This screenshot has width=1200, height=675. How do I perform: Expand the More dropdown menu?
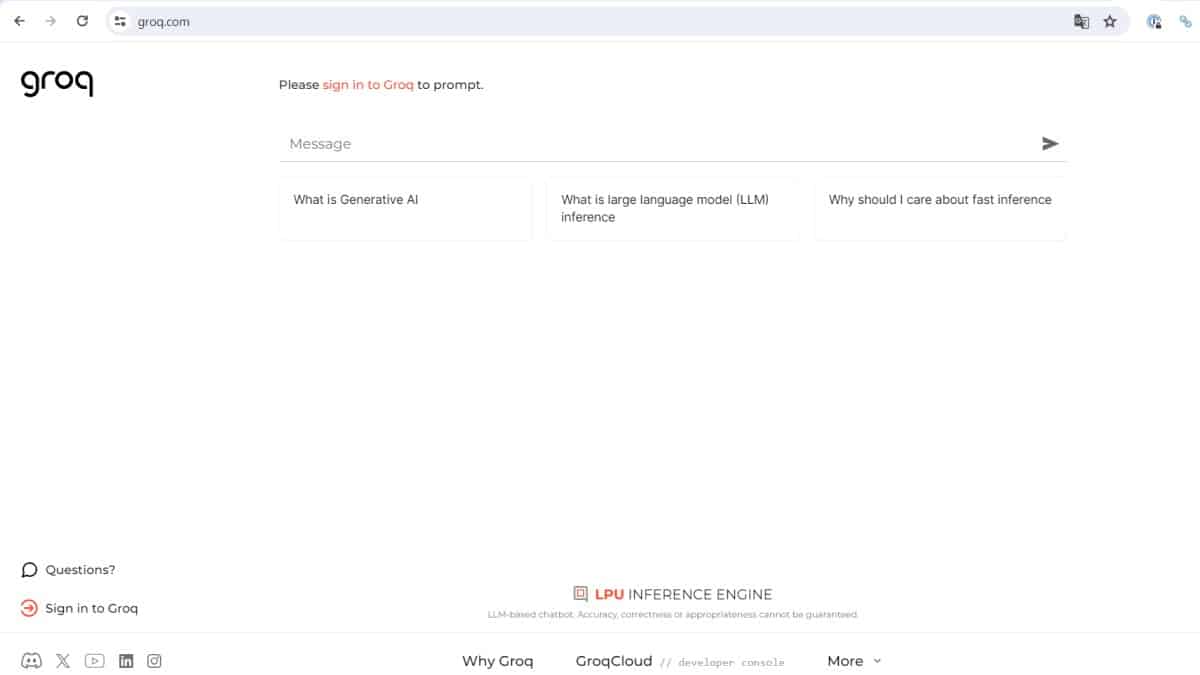point(854,661)
